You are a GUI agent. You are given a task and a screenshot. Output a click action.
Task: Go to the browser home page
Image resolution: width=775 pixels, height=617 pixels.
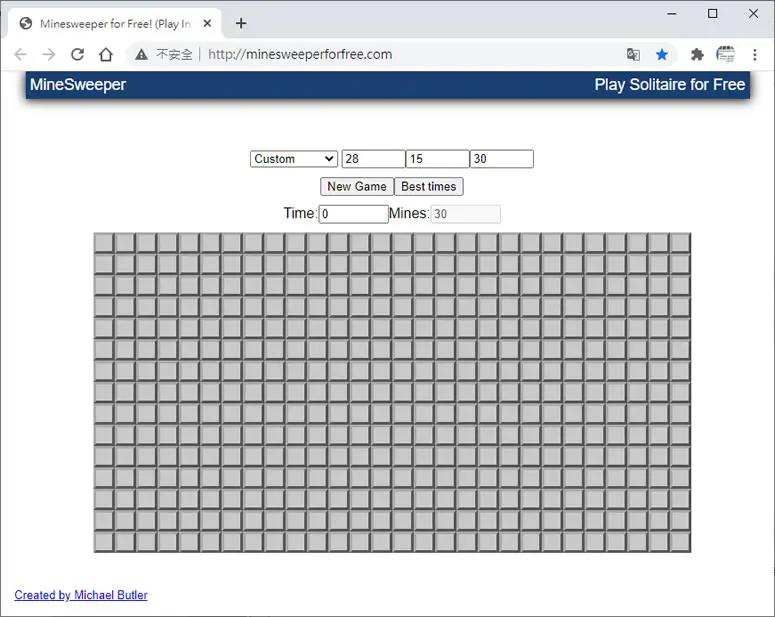coord(106,54)
